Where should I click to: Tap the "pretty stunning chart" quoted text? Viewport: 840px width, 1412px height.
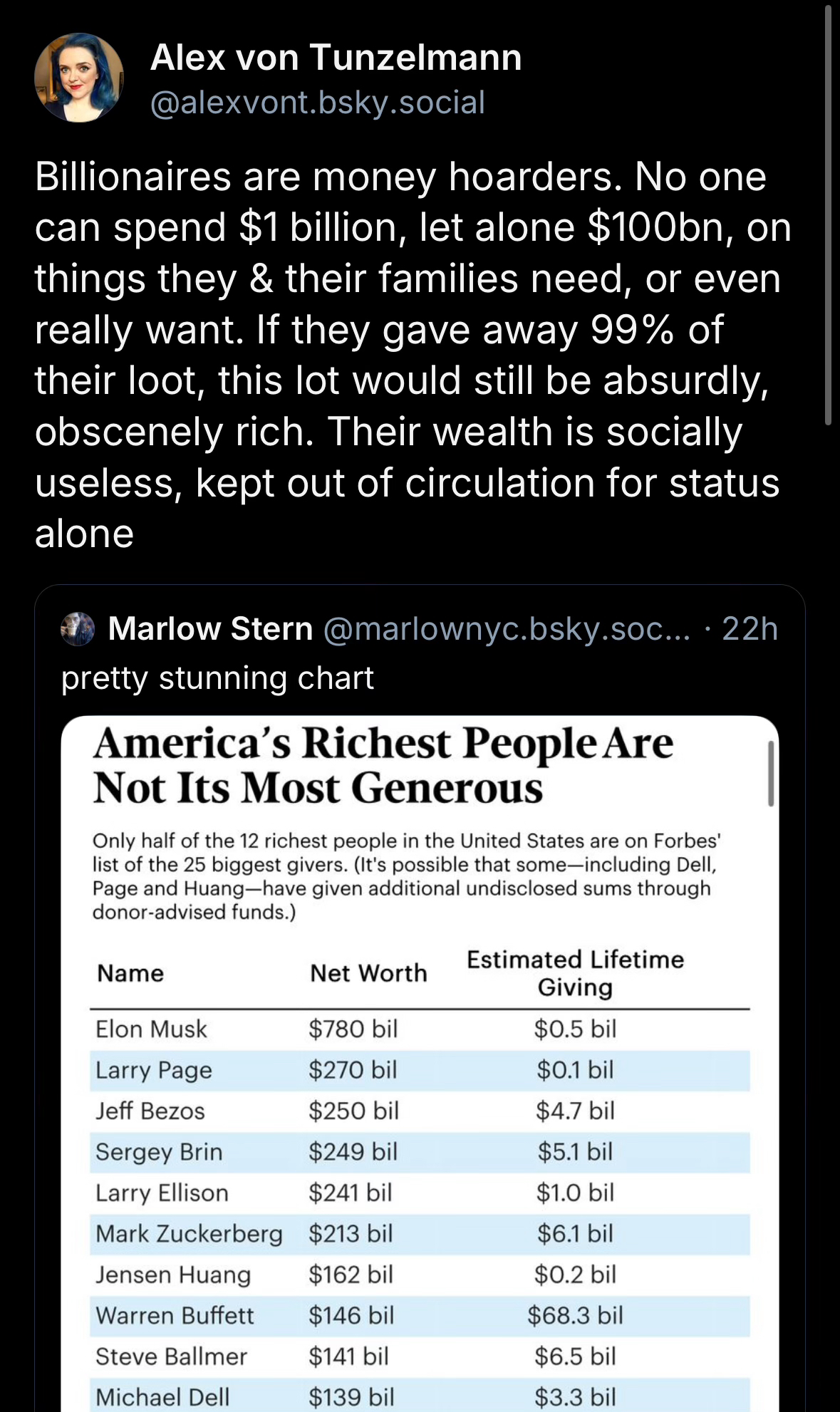pyautogui.click(x=217, y=678)
